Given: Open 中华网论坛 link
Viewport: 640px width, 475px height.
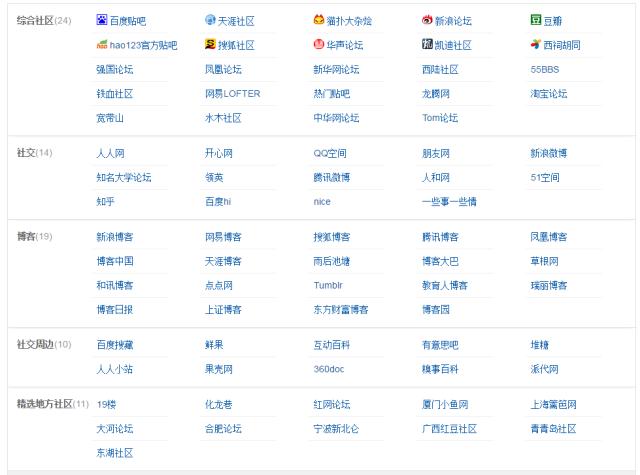Looking at the screenshot, I should [336, 118].
